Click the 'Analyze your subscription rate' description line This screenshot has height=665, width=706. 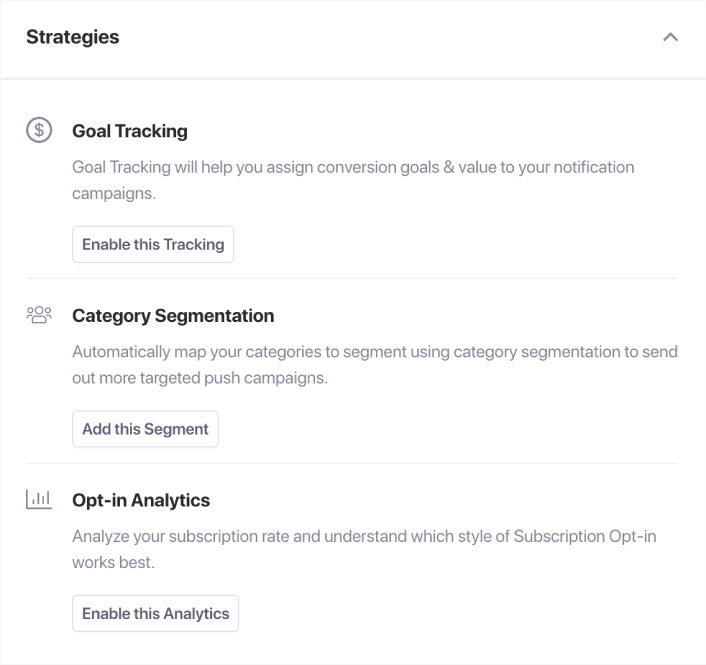(364, 536)
